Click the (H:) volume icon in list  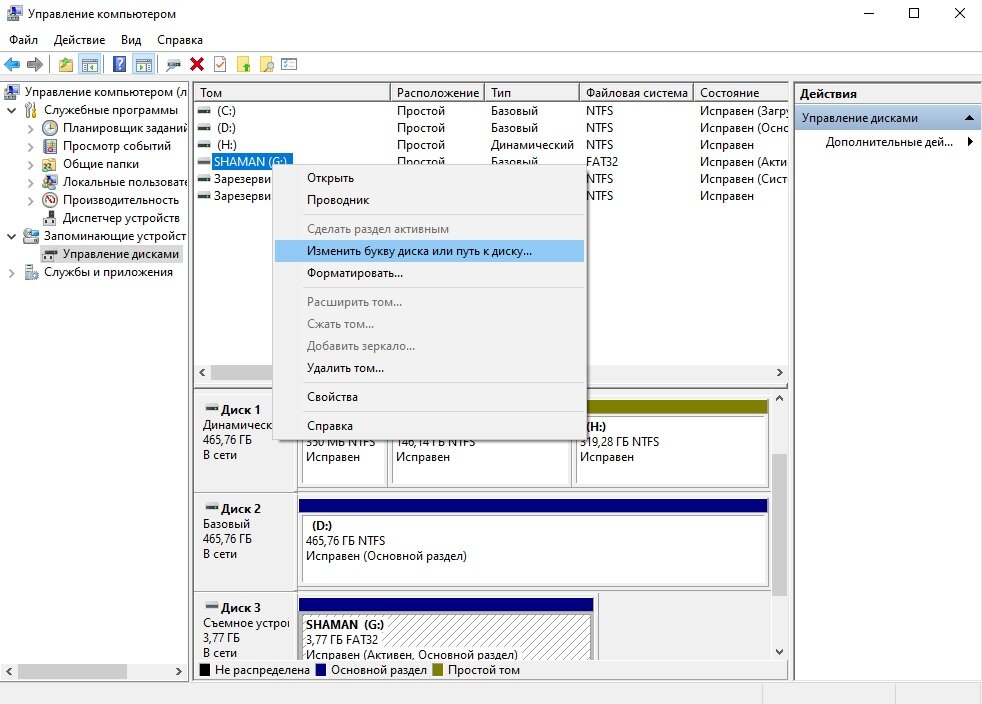click(204, 145)
